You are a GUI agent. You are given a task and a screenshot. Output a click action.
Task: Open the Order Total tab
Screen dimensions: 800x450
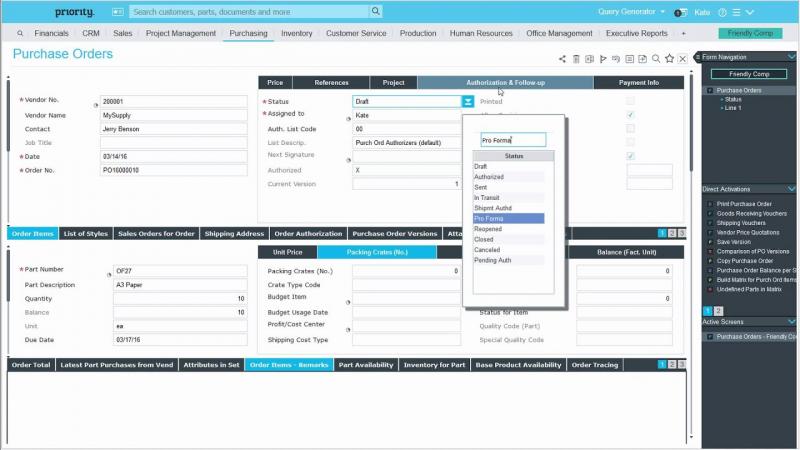pyautogui.click(x=31, y=365)
